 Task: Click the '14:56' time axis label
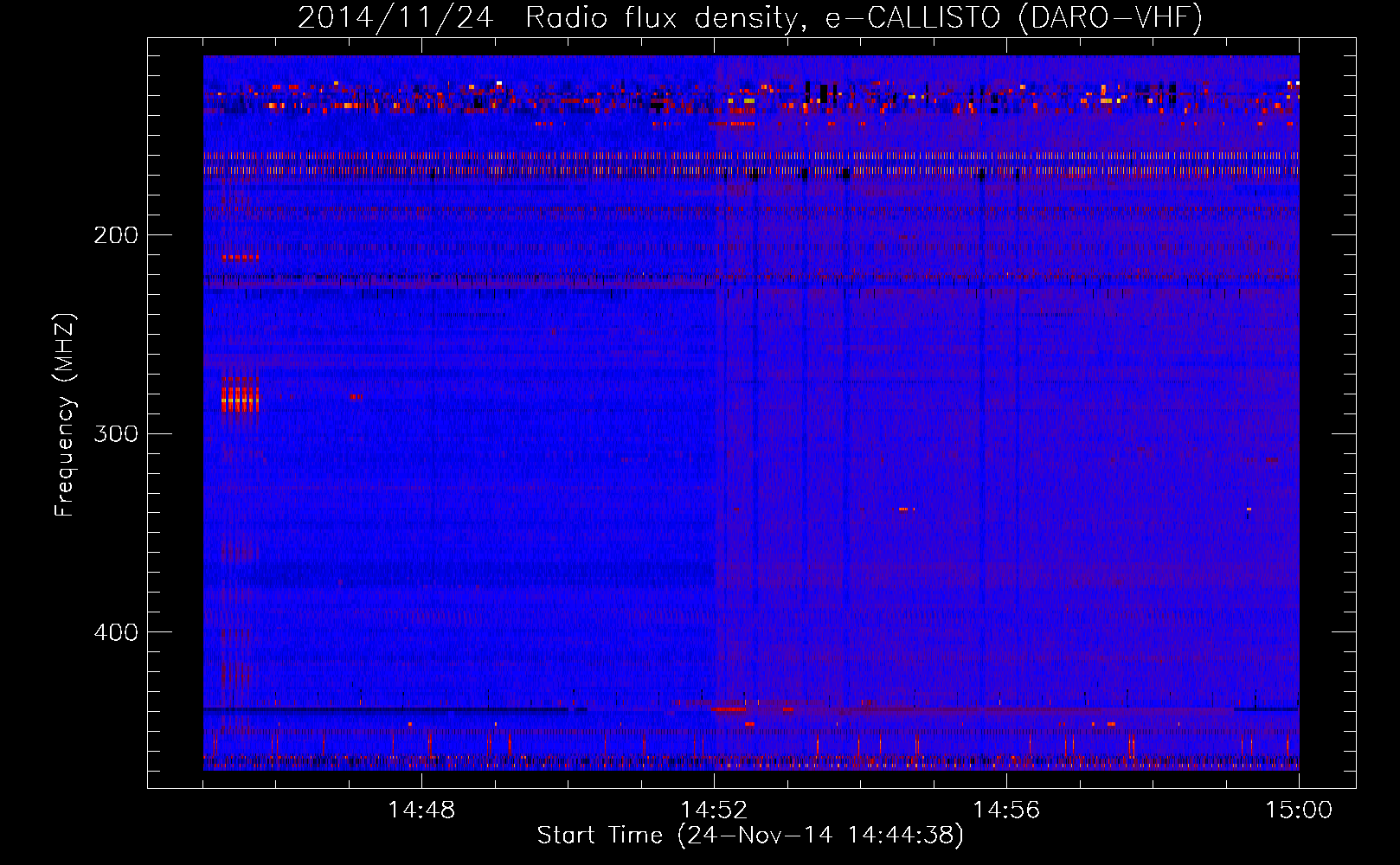point(1006,811)
